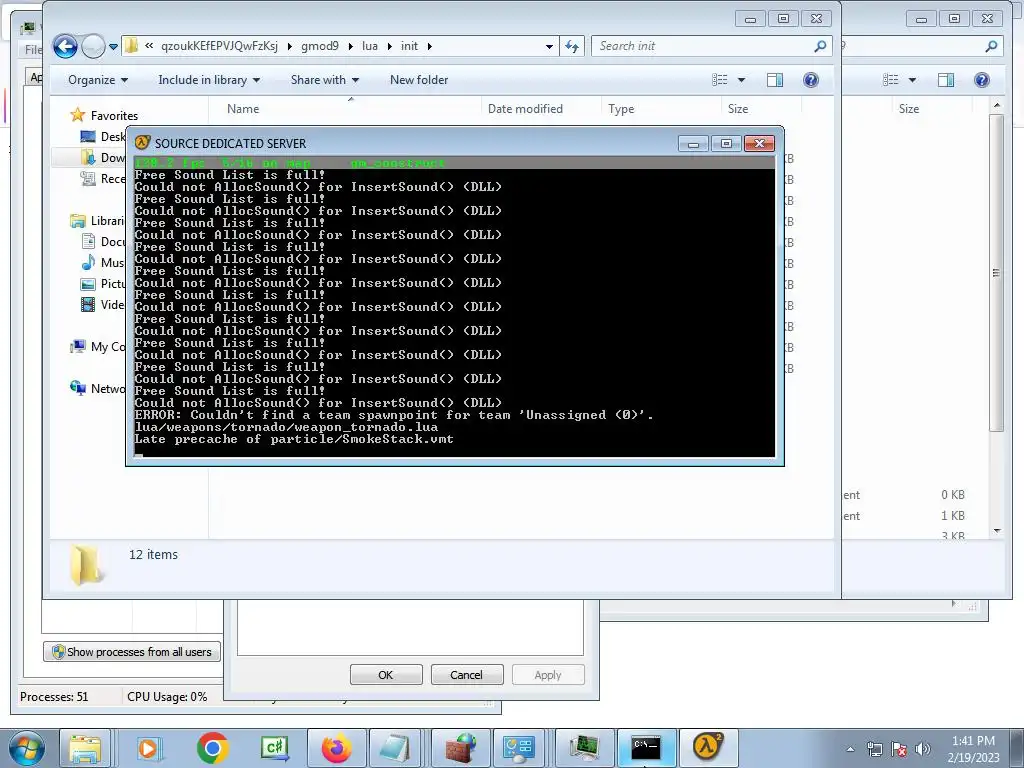Screen dimensions: 1024x768
Task: Open the Organize menu
Action: (x=98, y=80)
